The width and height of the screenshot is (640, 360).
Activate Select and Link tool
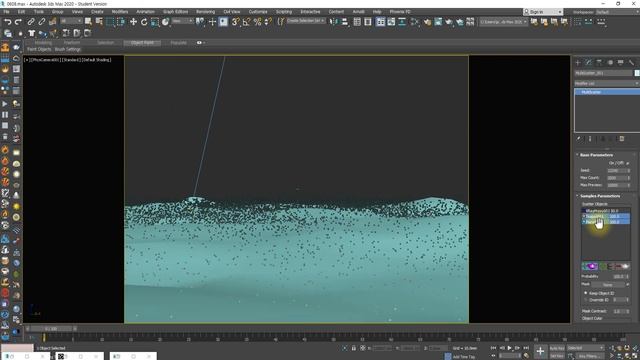pos(31,22)
